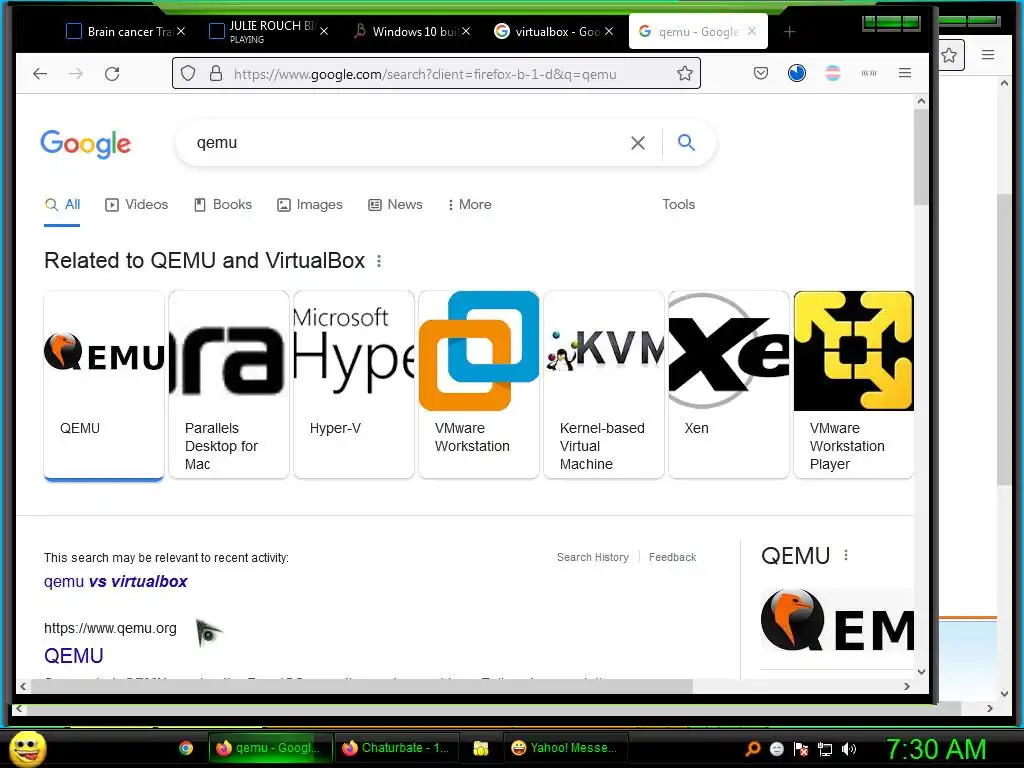Reload the current Google page
The width and height of the screenshot is (1024, 768).
[x=112, y=74]
